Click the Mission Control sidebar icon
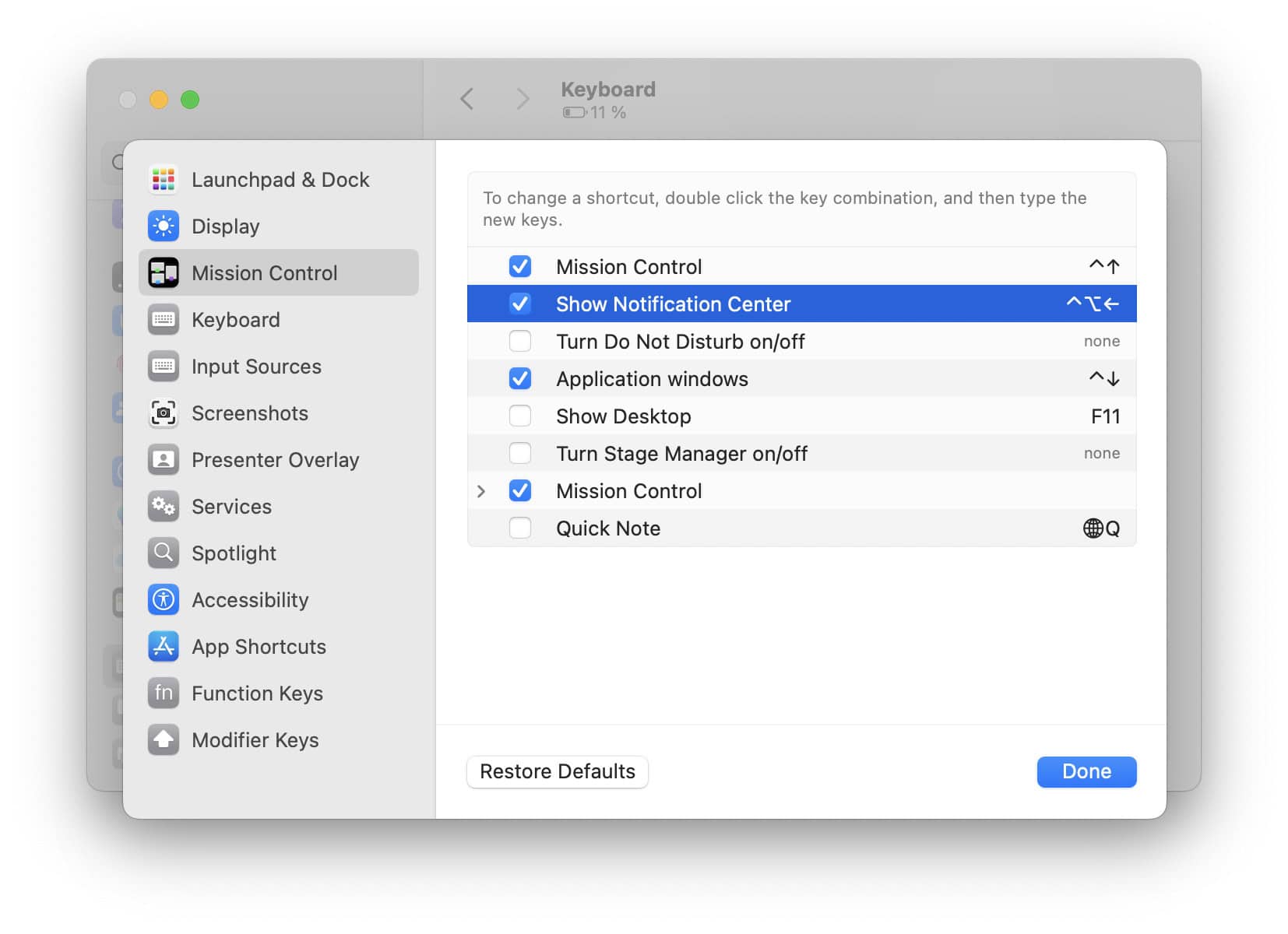 [164, 273]
